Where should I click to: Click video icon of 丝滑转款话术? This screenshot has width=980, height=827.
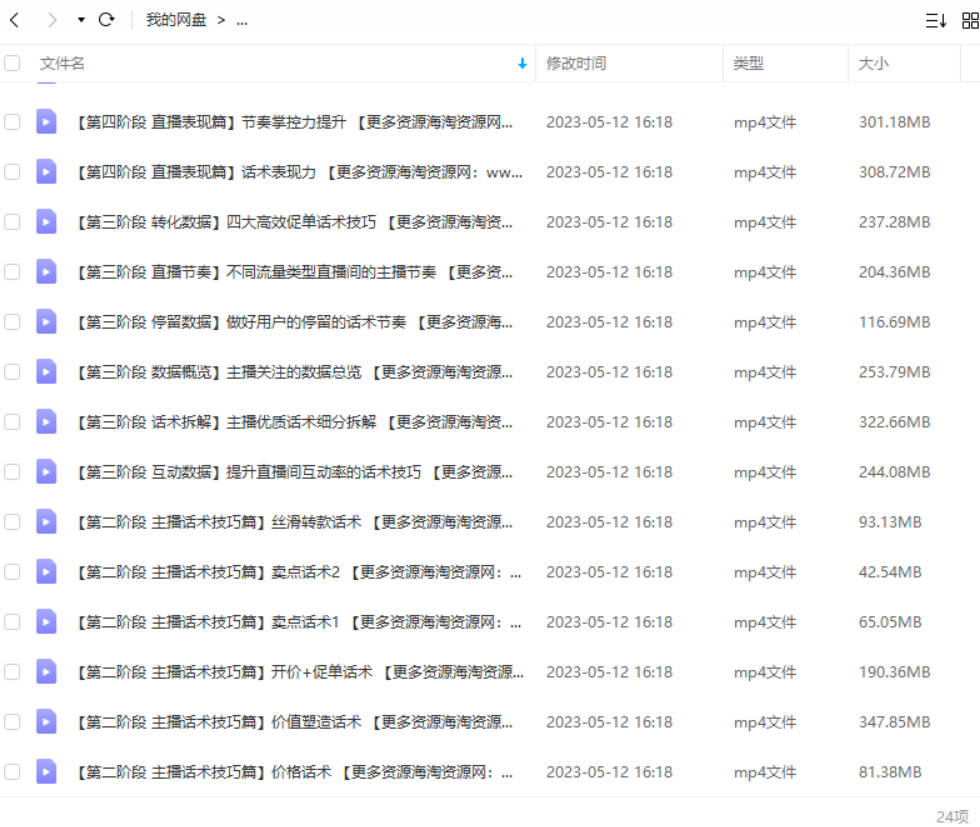click(46, 521)
